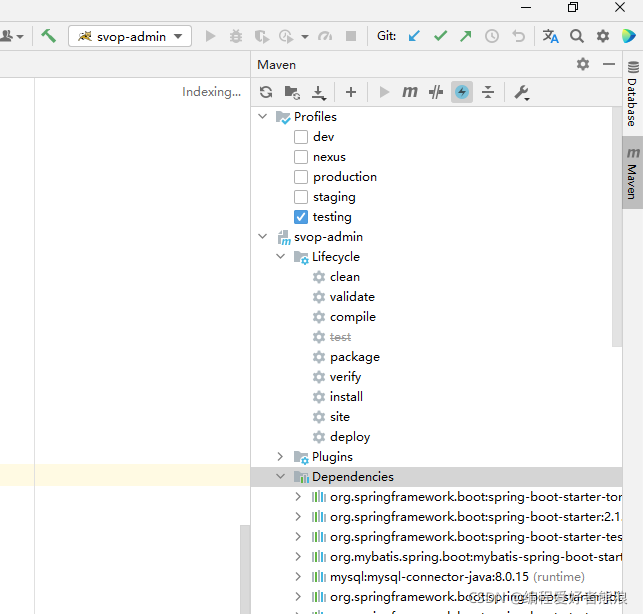Generate sources and update folders icon
The width and height of the screenshot is (643, 614).
[x=292, y=92]
